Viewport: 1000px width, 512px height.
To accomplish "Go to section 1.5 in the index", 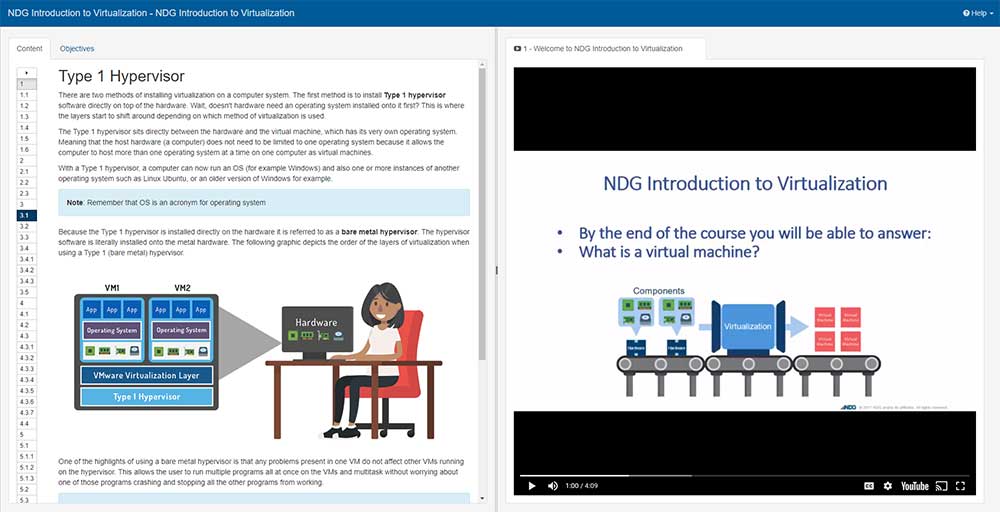I will (26, 138).
